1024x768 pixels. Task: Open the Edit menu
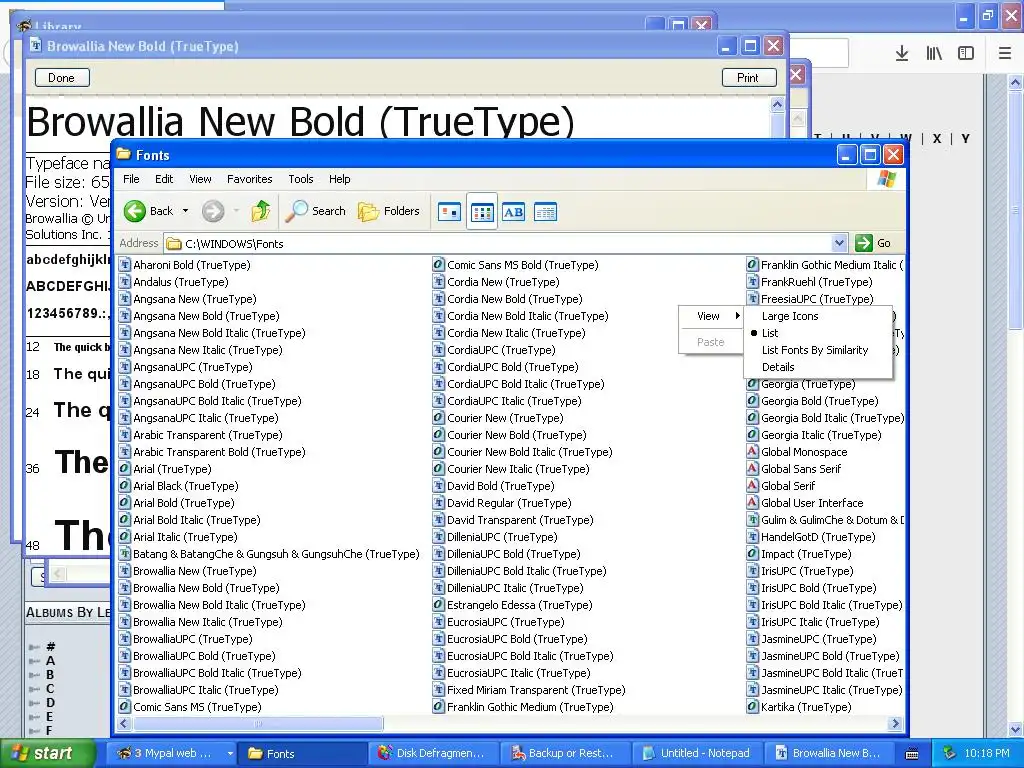[x=164, y=179]
